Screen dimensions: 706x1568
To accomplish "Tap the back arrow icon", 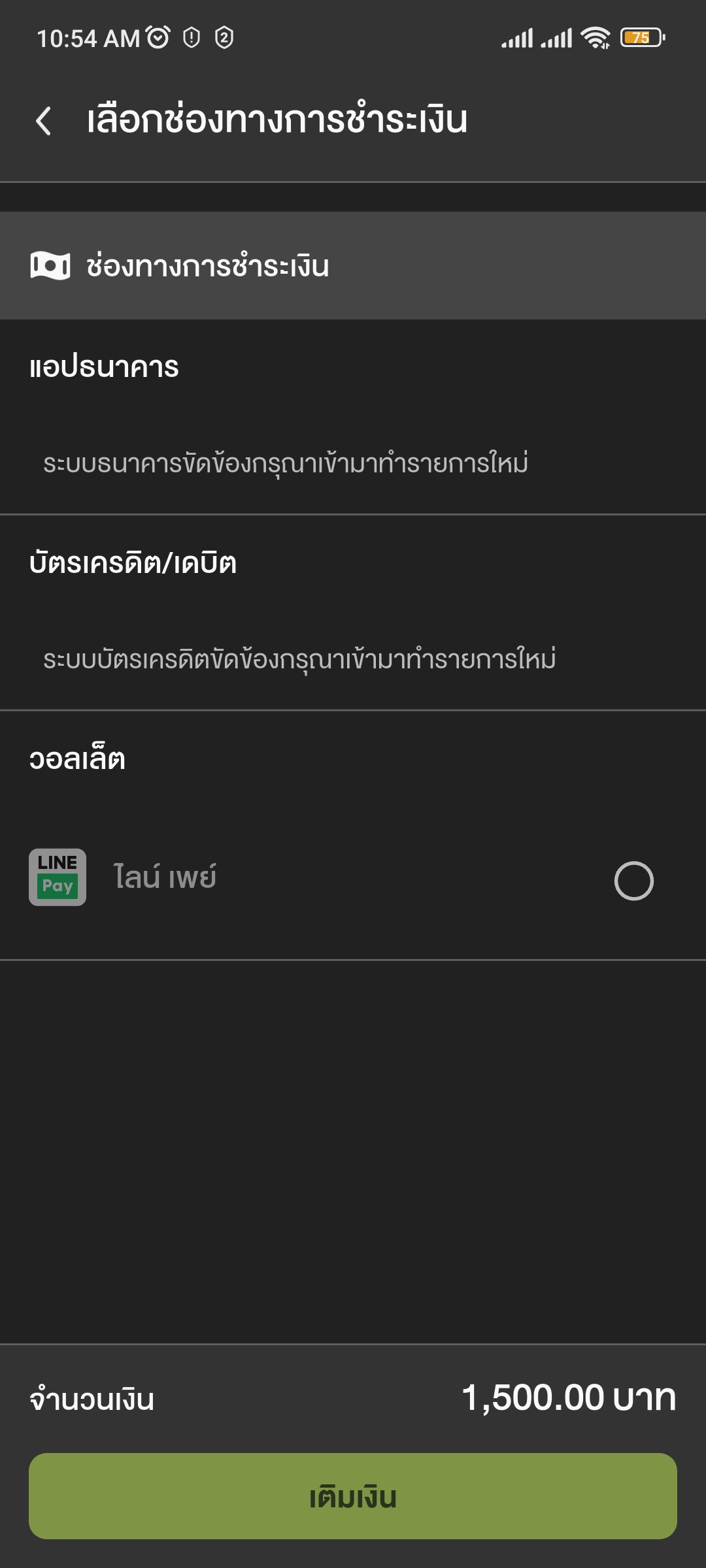I will point(43,121).
